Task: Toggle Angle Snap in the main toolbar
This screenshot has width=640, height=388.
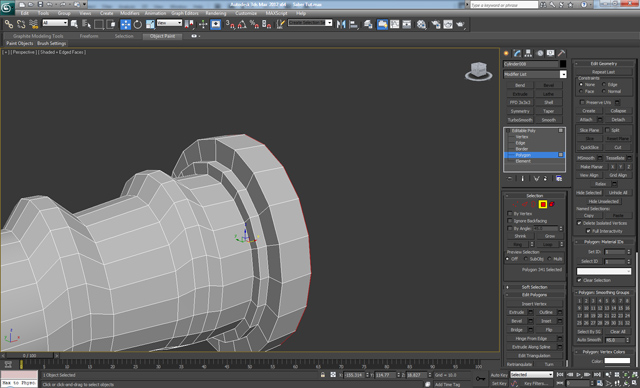Action: pyautogui.click(x=242, y=24)
